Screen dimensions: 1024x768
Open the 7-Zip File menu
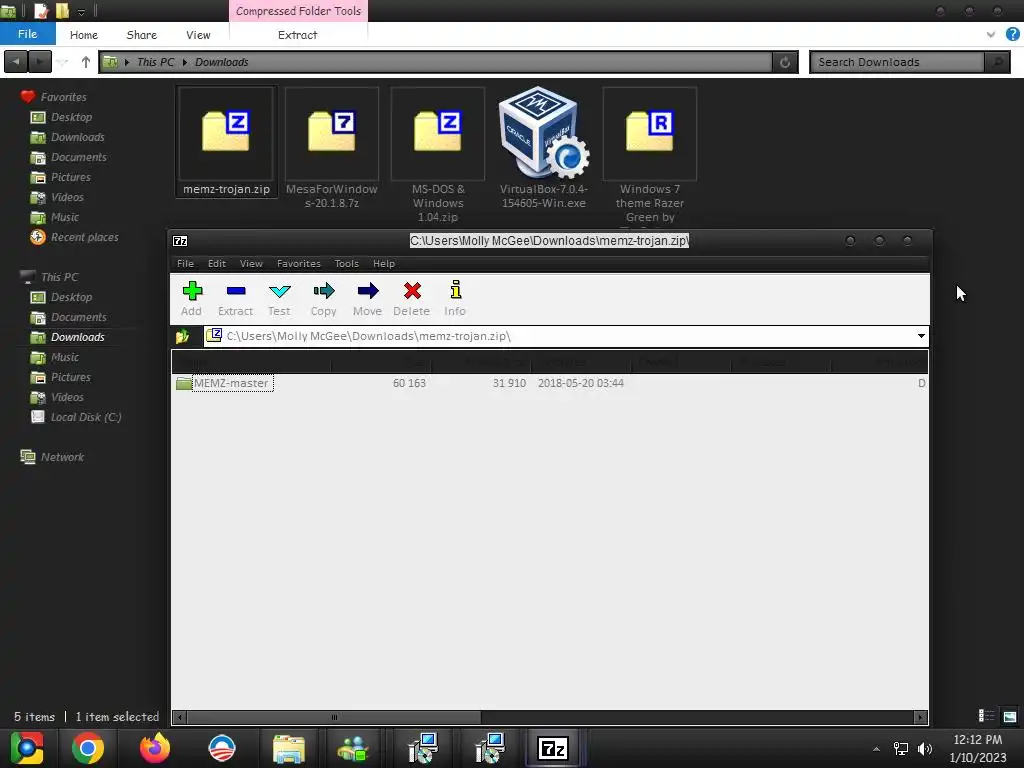[x=185, y=264]
